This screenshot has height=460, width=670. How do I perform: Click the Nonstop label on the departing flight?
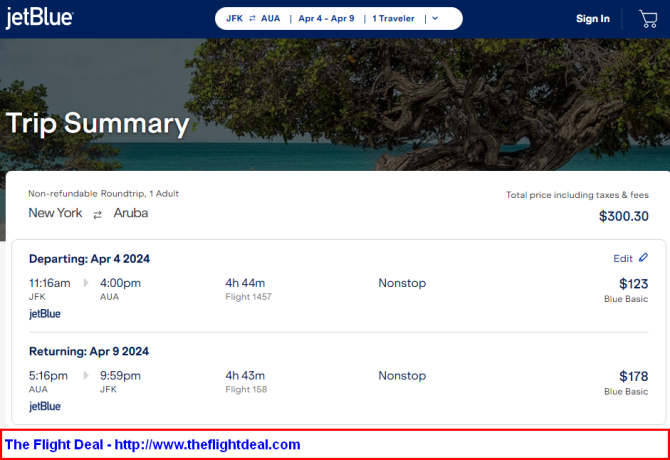pos(402,283)
